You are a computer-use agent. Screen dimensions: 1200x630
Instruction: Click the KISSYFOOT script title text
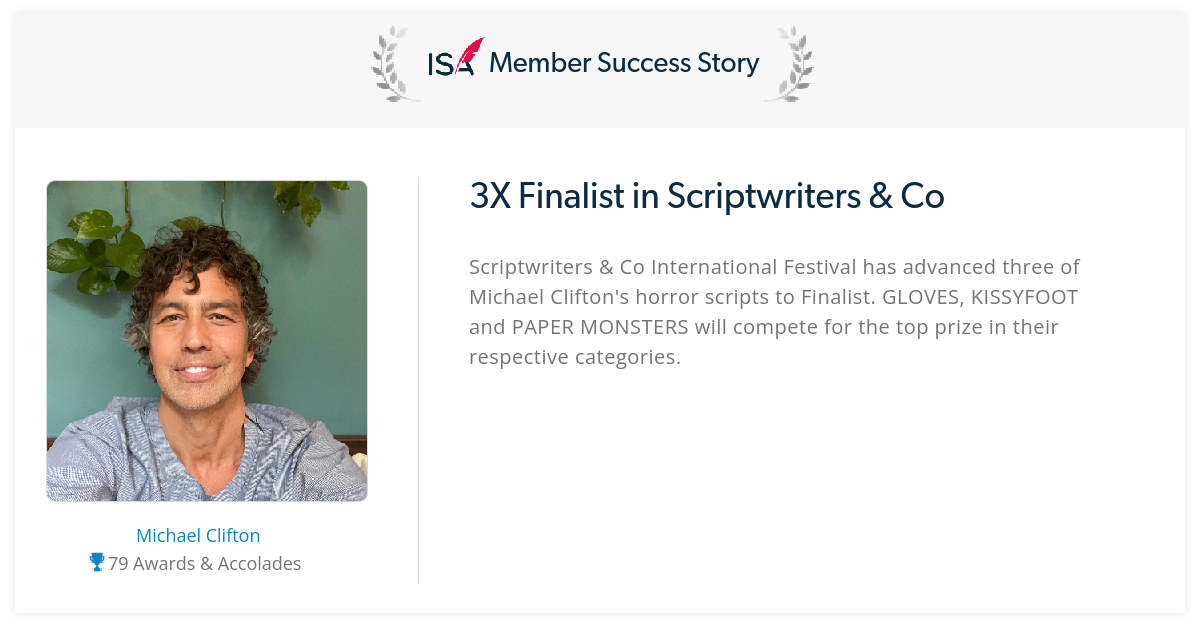pos(1025,297)
